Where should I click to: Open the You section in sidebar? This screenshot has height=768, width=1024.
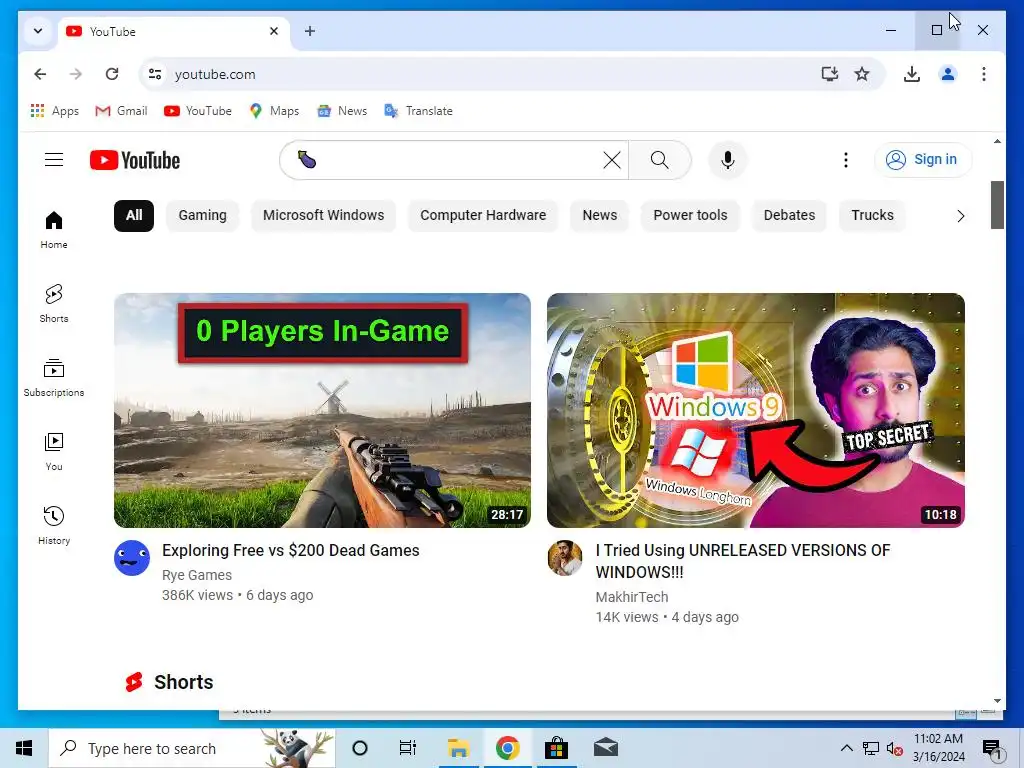pos(54,452)
